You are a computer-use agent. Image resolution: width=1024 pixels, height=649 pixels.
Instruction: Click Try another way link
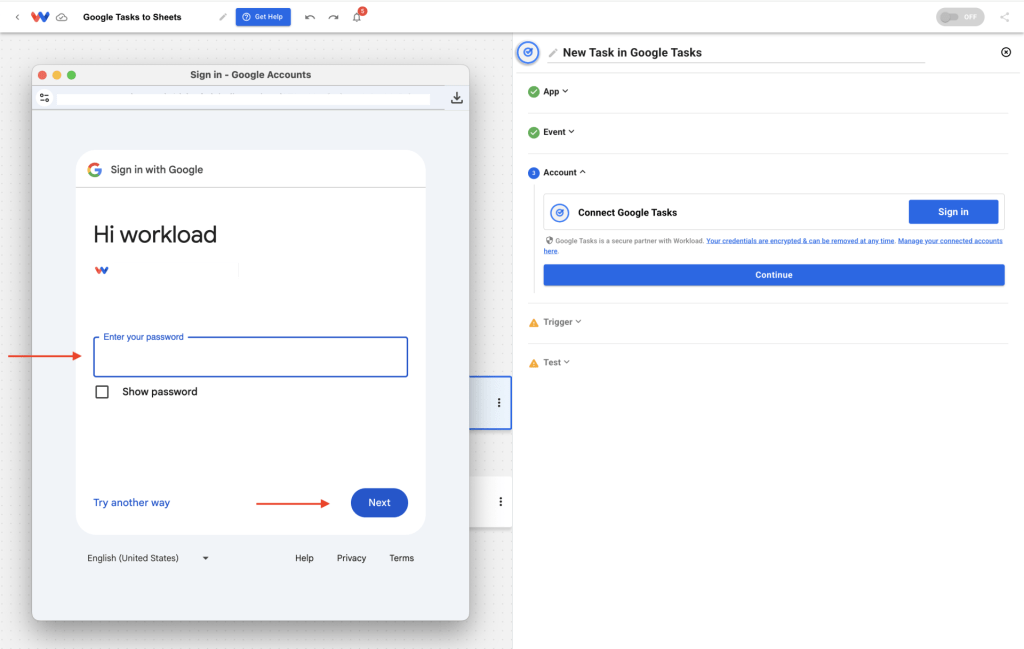click(x=131, y=503)
